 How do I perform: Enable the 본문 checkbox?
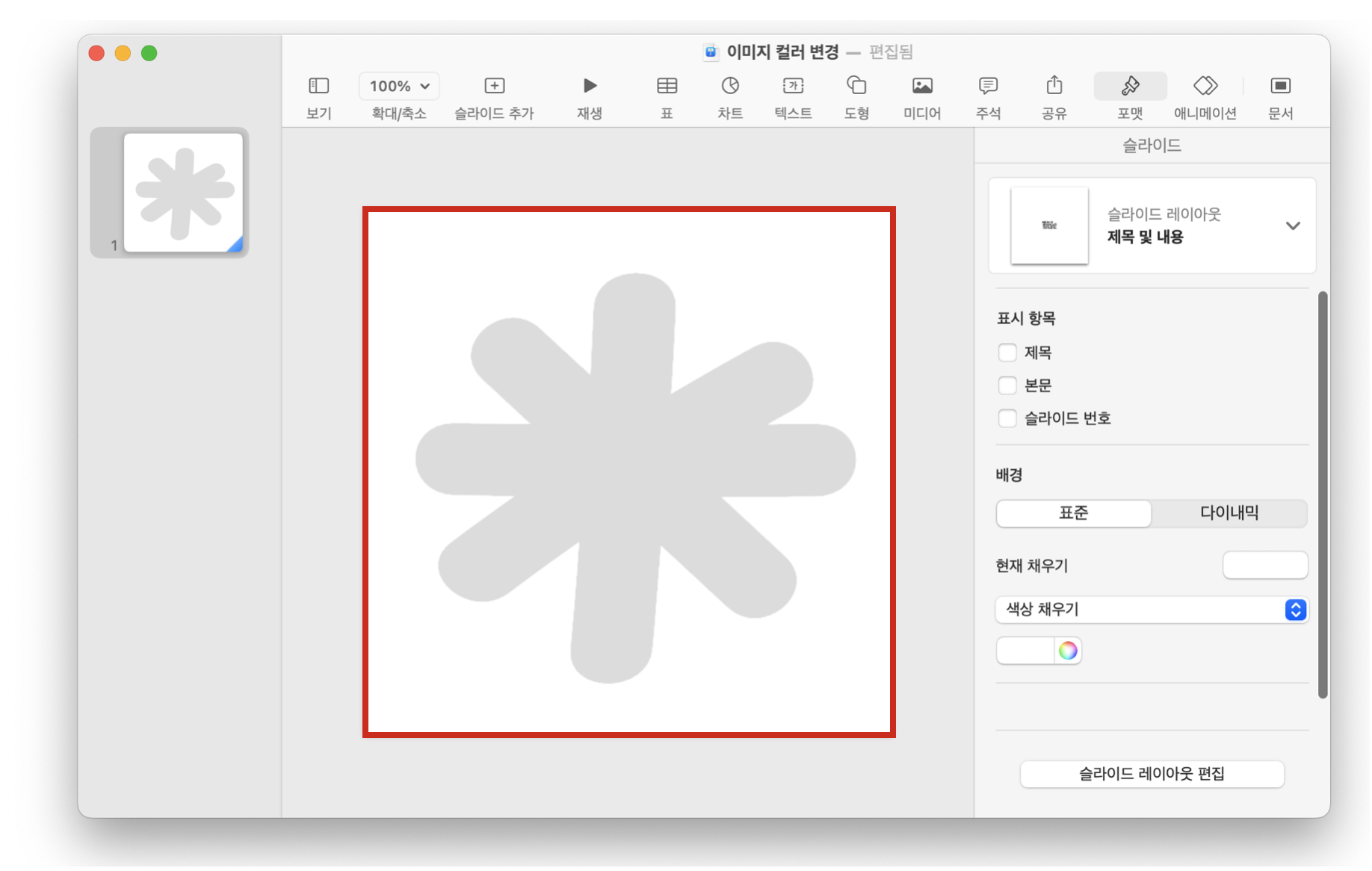(1007, 385)
